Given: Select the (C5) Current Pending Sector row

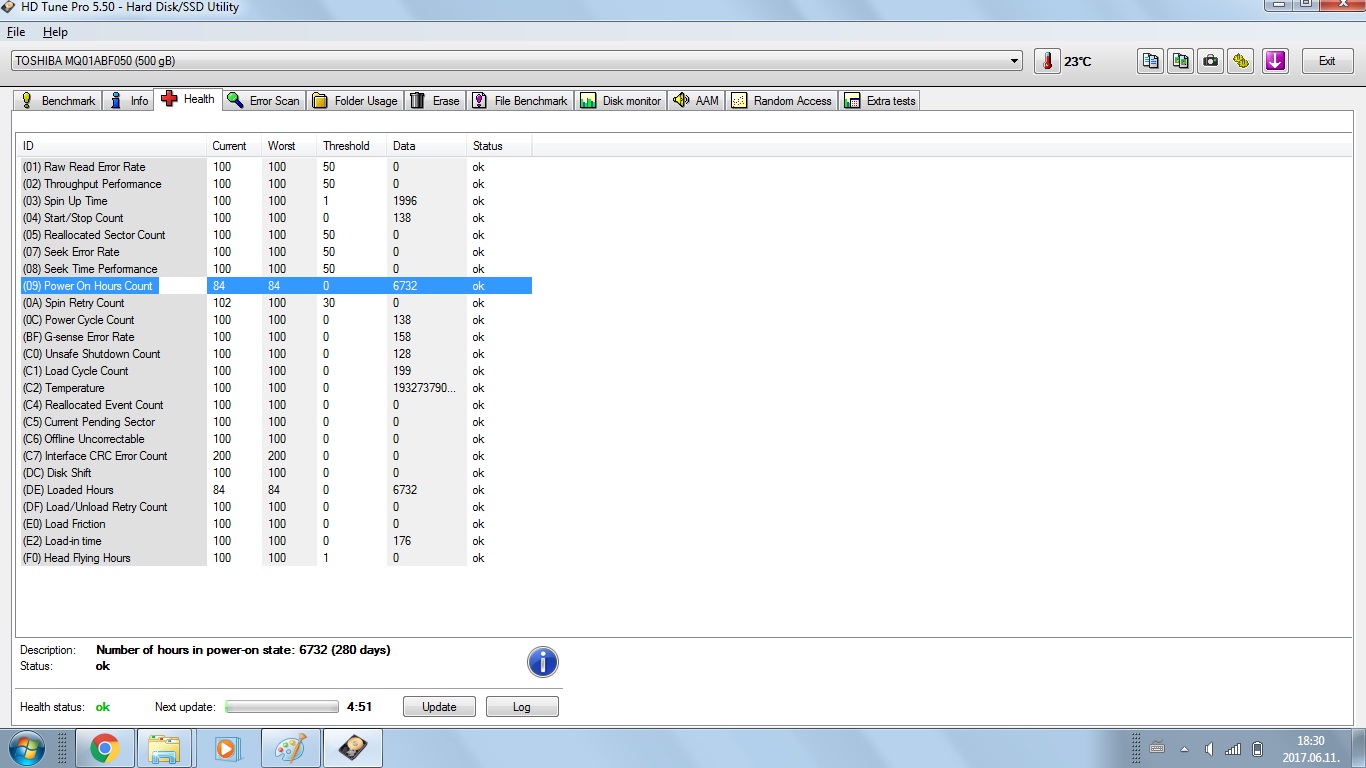Looking at the screenshot, I should click(x=276, y=422).
